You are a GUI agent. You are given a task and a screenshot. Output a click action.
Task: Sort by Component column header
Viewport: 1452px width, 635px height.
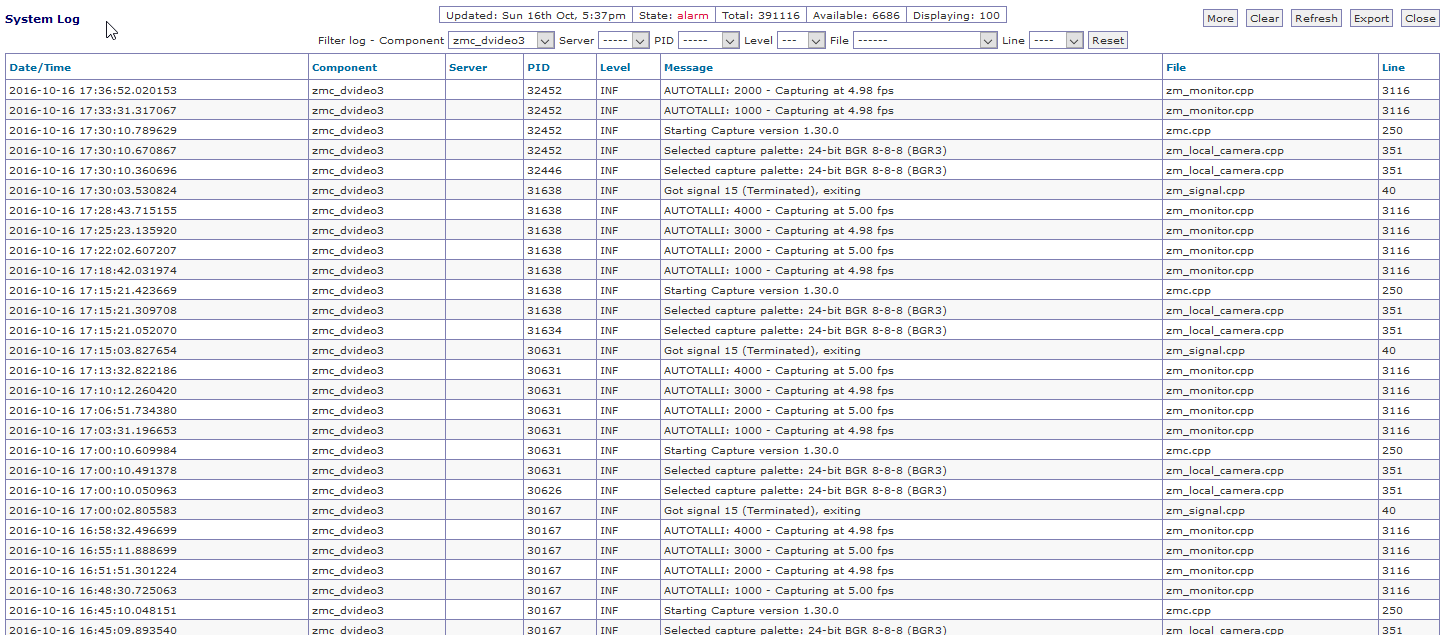(x=345, y=68)
